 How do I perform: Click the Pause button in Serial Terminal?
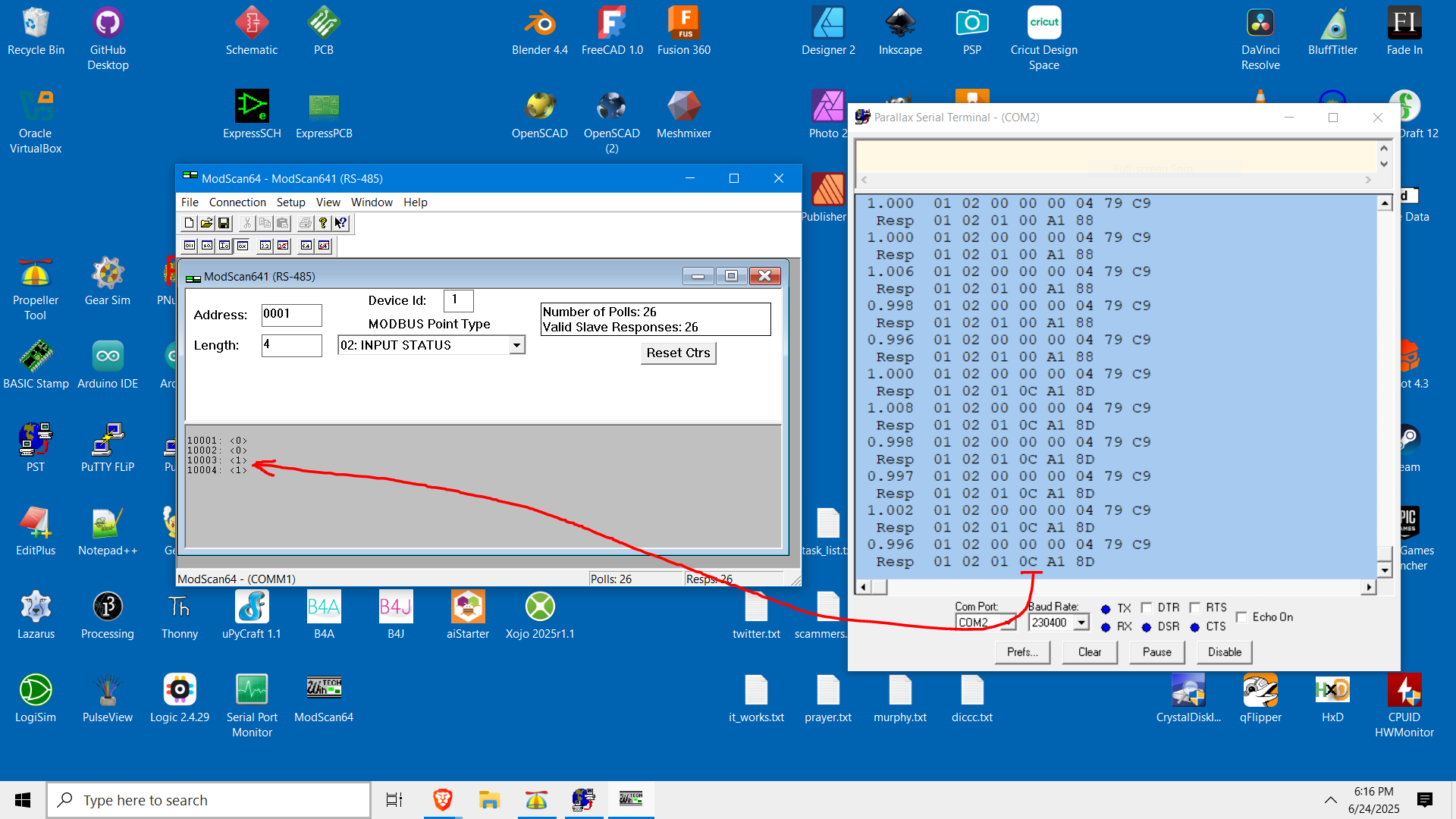(x=1156, y=652)
